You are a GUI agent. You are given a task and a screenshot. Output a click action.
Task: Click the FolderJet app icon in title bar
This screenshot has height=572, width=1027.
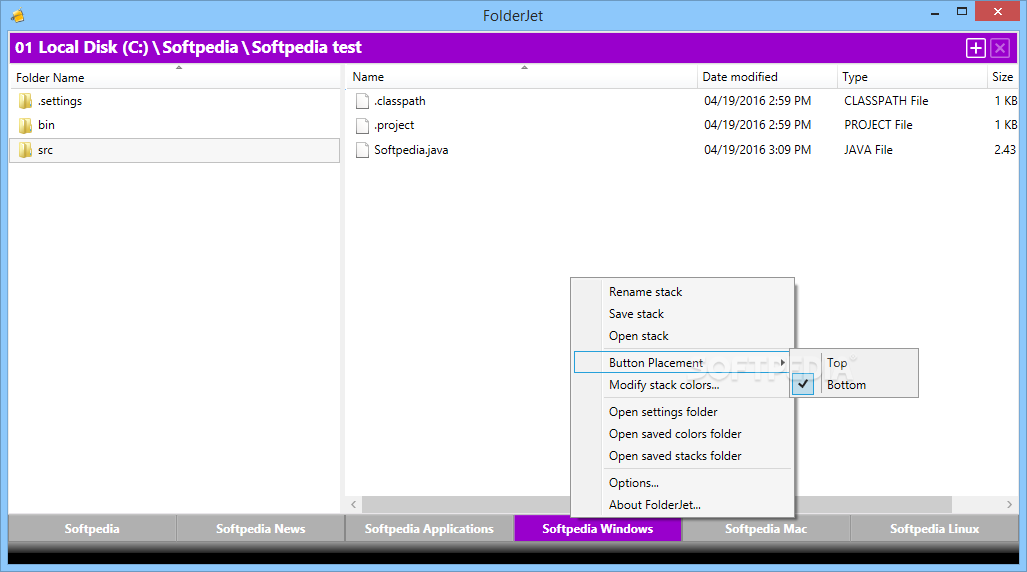pyautogui.click(x=18, y=14)
